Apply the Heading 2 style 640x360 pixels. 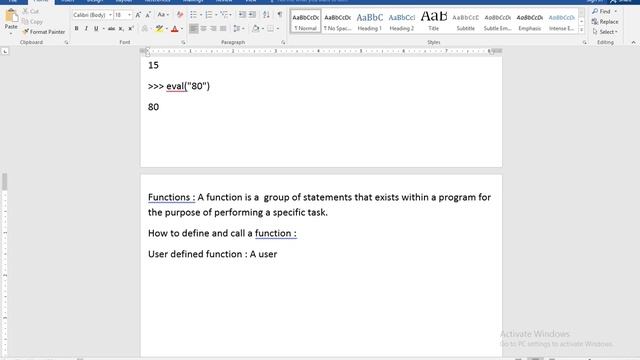click(x=402, y=21)
